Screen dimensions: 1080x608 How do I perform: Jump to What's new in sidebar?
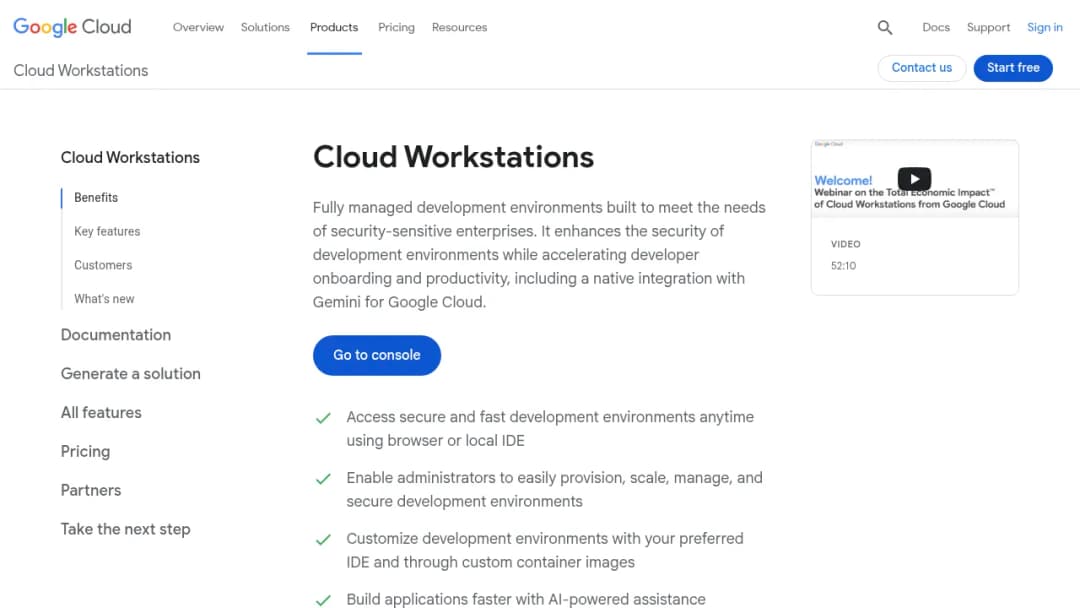coord(104,299)
